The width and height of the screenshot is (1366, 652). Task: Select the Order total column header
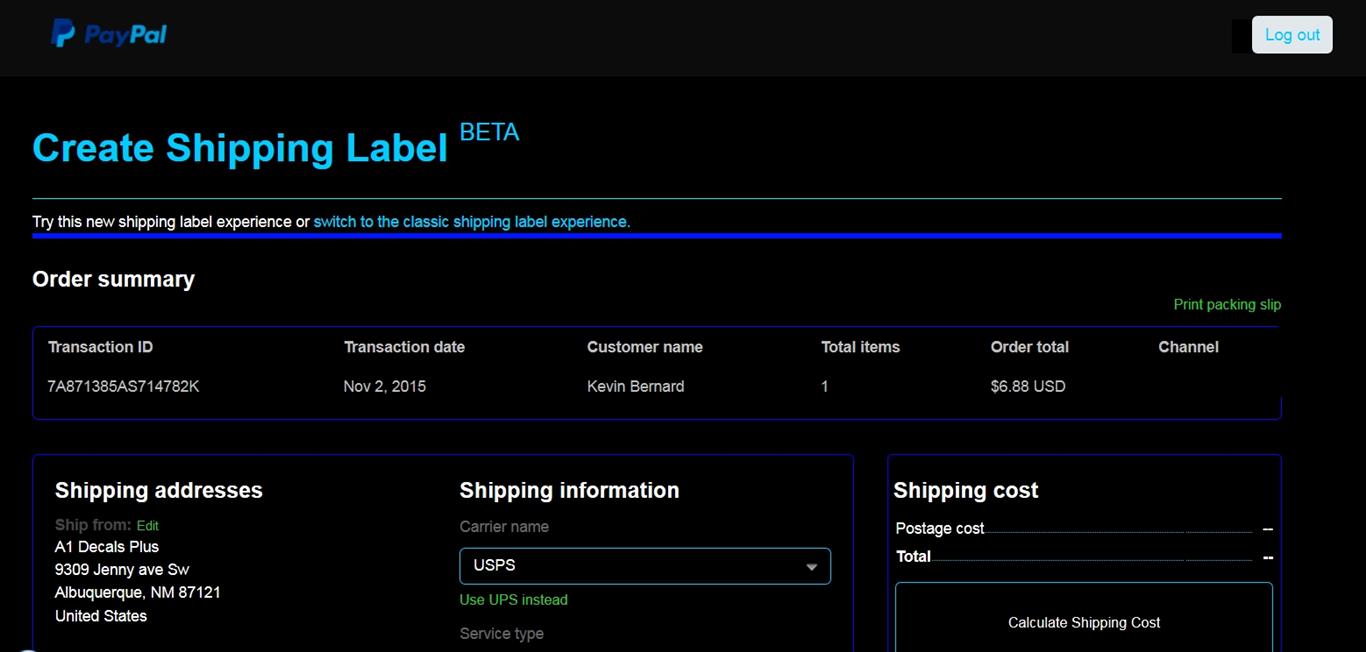1029,347
